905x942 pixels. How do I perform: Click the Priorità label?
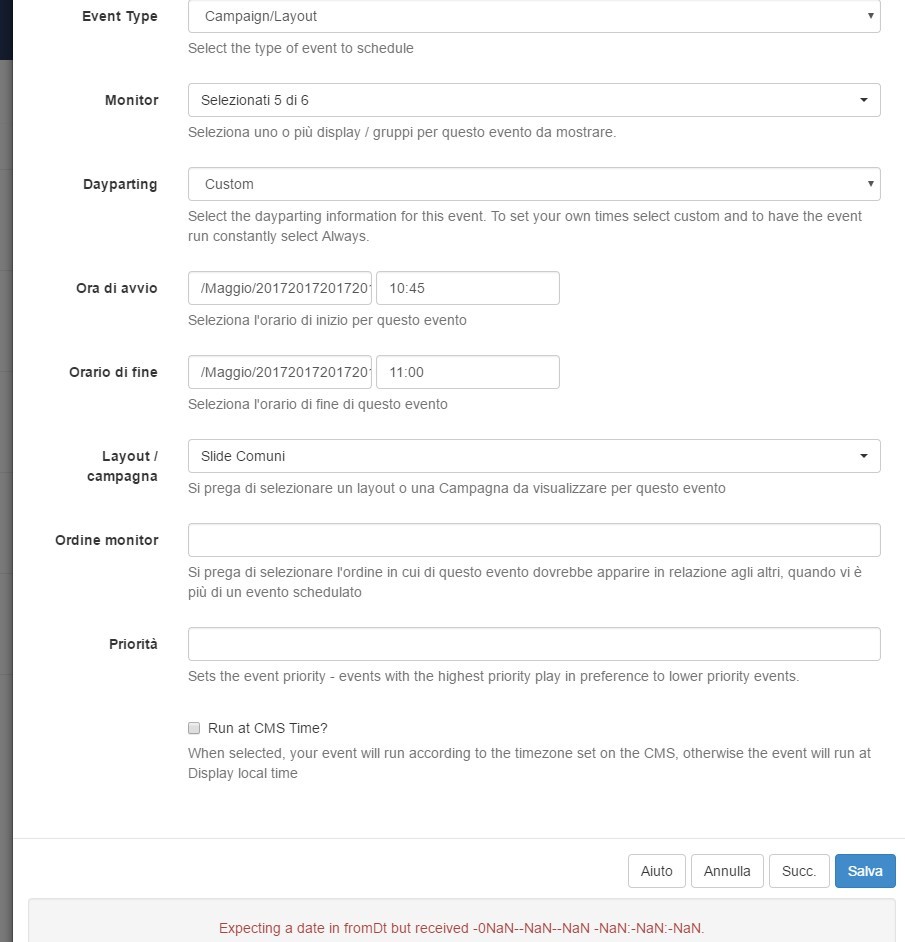(x=133, y=644)
